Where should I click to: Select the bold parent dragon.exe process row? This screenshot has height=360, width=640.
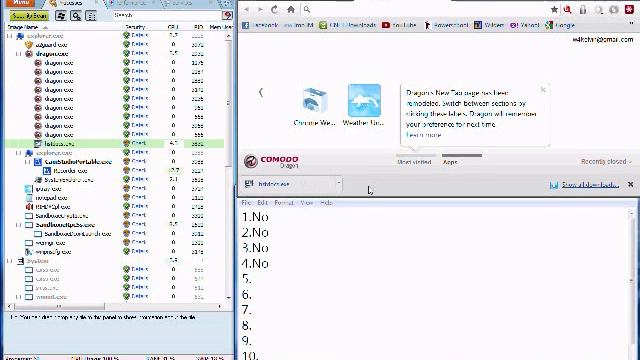coord(114,54)
